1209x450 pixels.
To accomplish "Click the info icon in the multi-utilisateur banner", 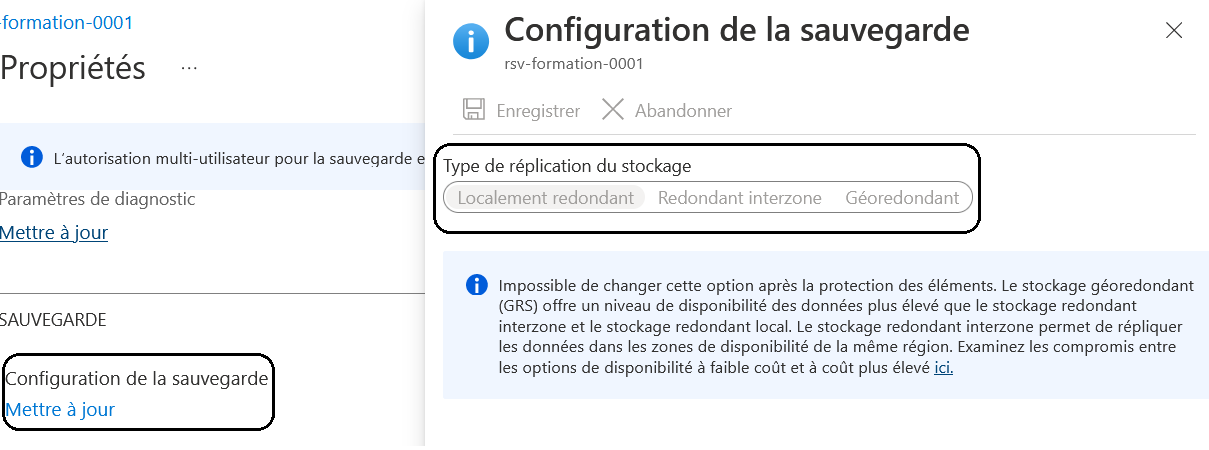I will [x=32, y=157].
